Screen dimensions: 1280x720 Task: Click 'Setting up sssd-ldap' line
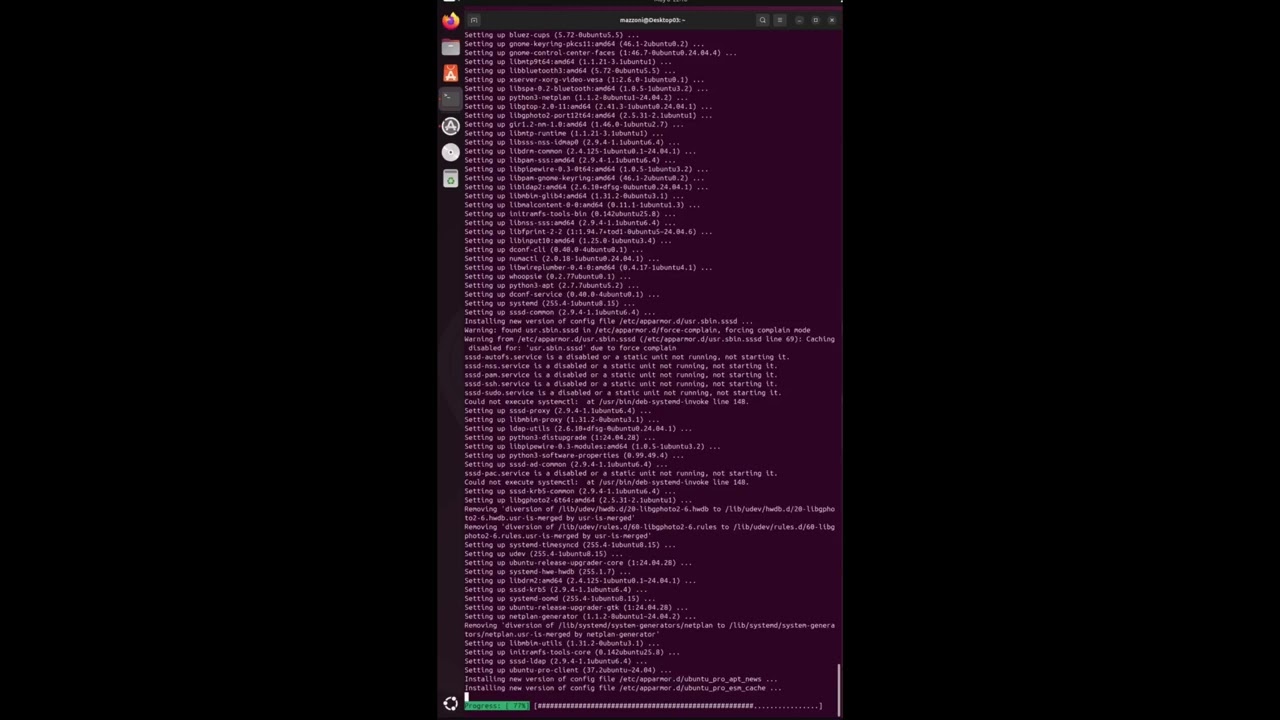point(555,661)
